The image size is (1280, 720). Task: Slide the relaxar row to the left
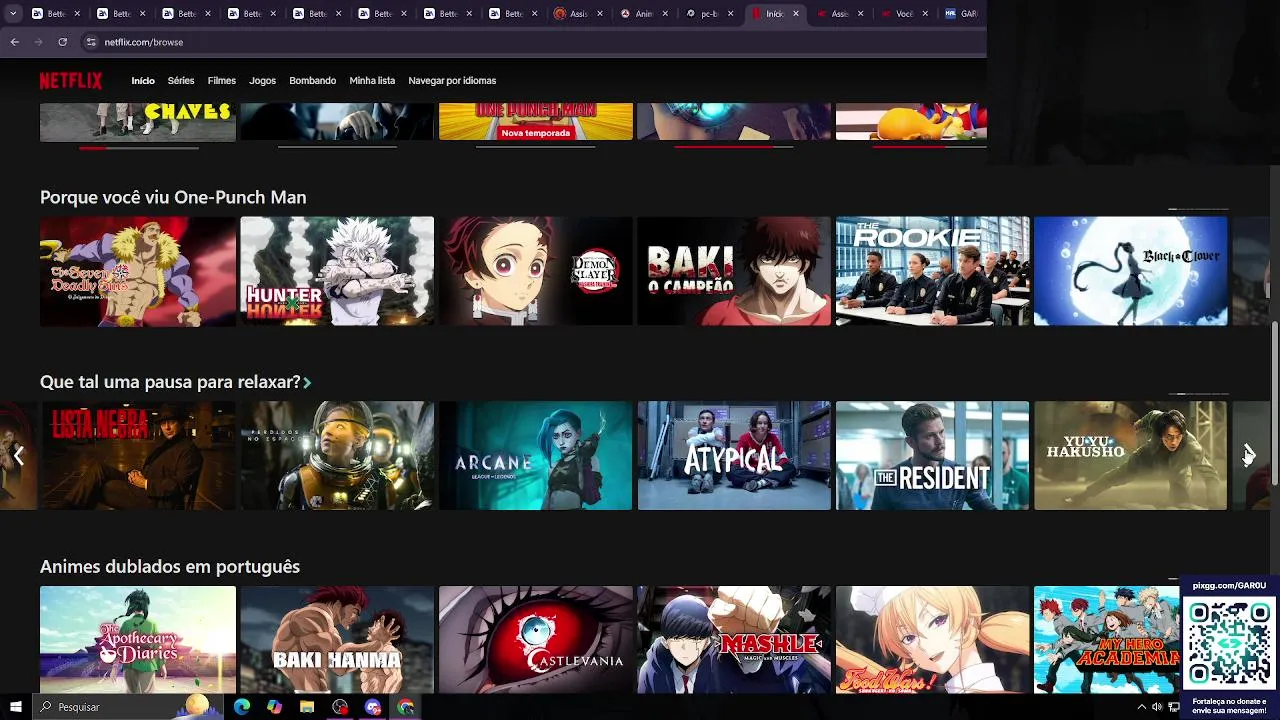coord(18,455)
